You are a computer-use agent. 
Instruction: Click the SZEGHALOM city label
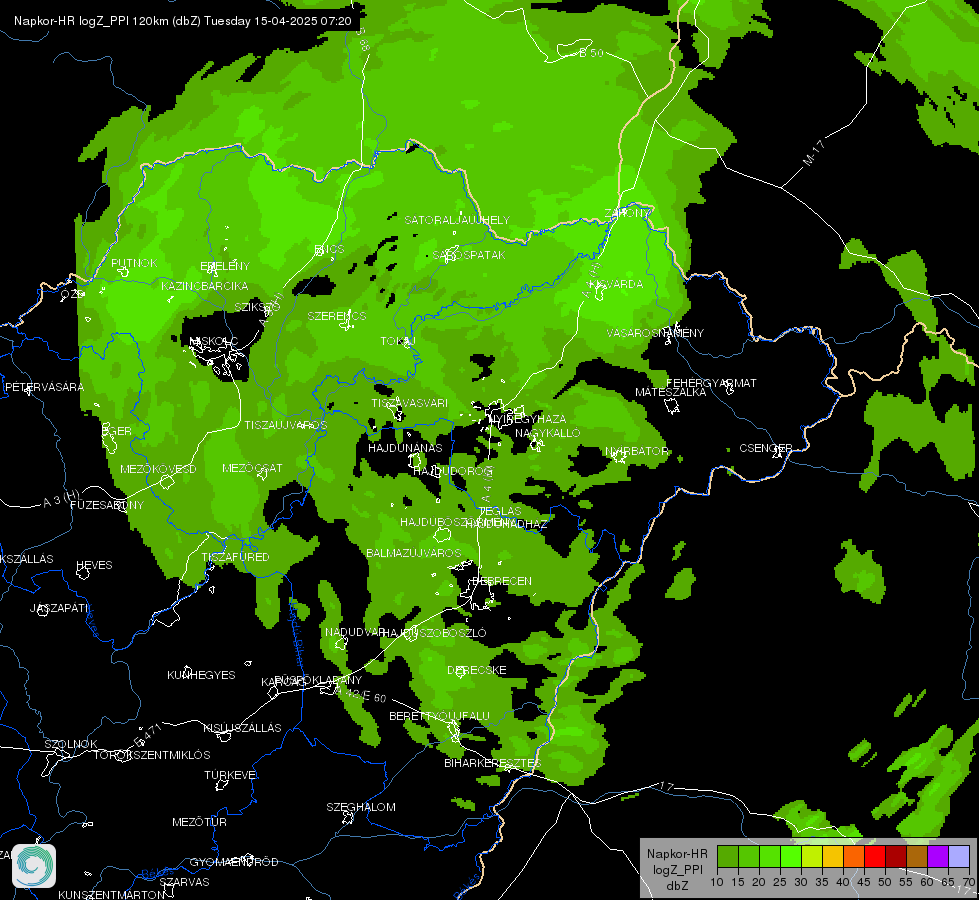point(361,808)
